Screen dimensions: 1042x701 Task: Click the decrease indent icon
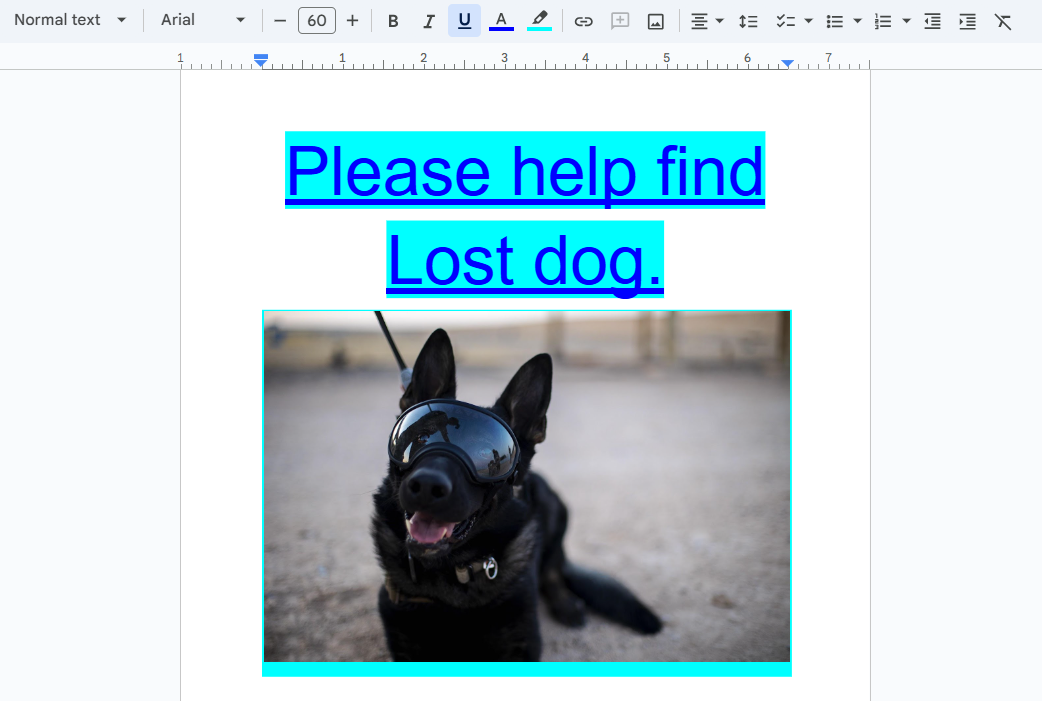(x=932, y=21)
